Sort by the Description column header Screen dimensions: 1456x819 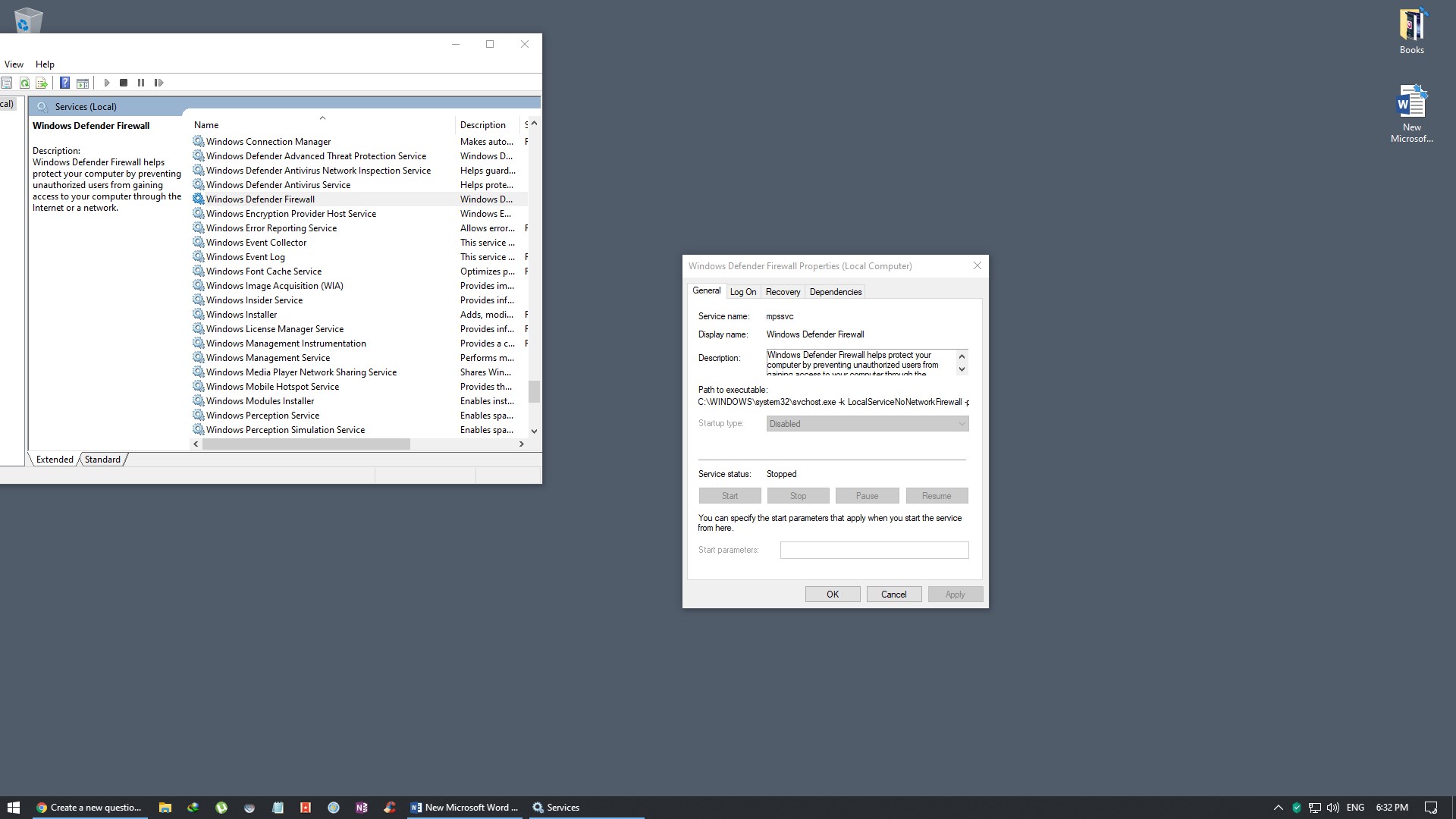point(487,125)
